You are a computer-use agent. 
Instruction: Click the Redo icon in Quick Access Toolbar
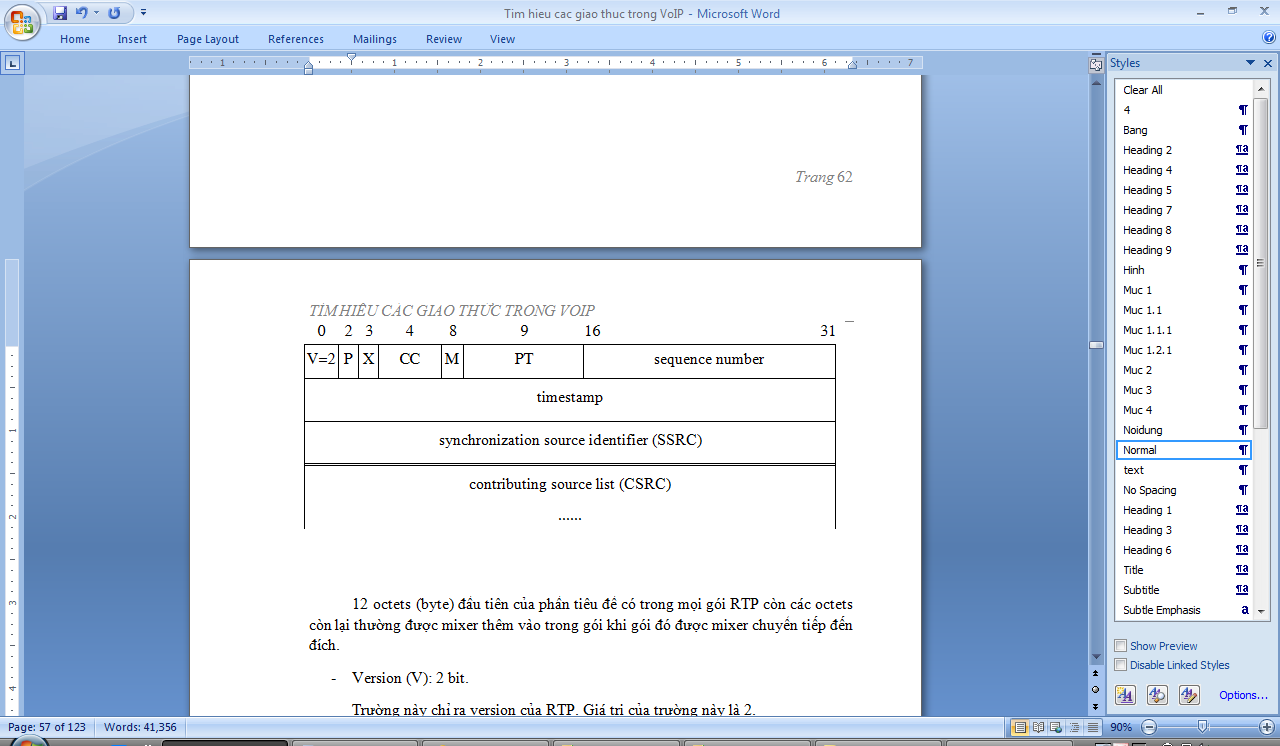click(x=114, y=13)
